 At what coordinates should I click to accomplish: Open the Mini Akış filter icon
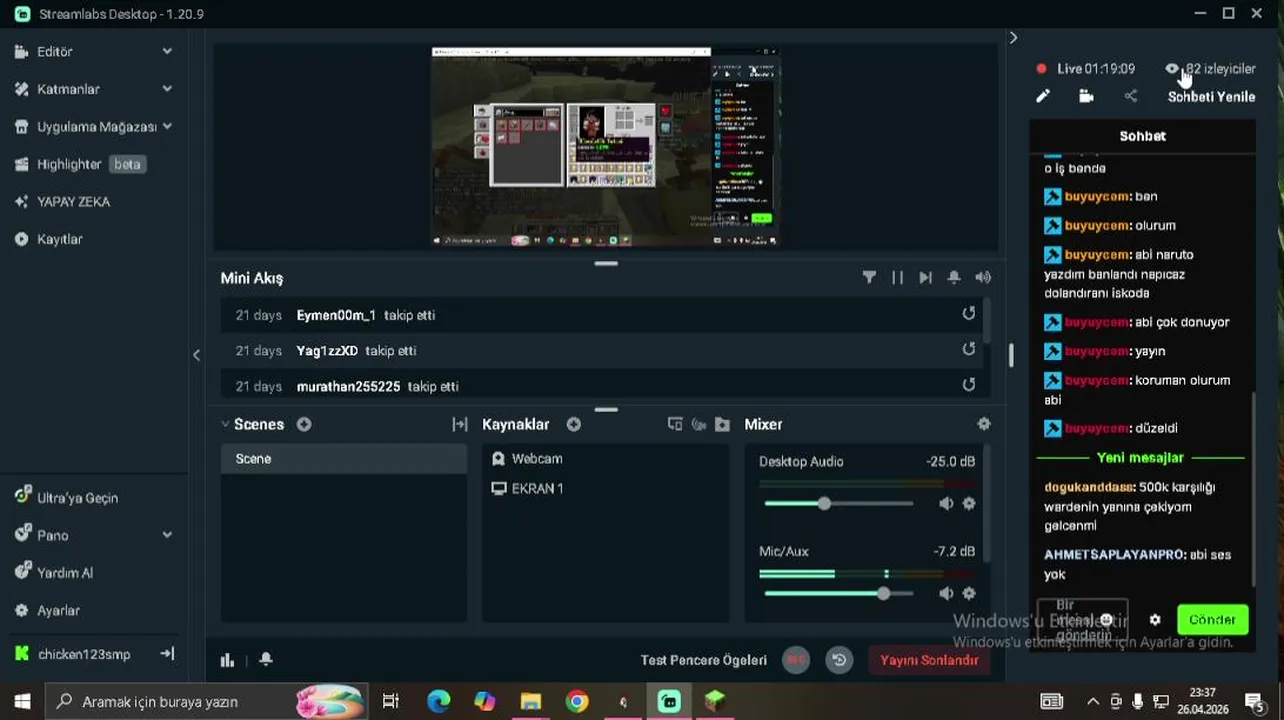[869, 278]
